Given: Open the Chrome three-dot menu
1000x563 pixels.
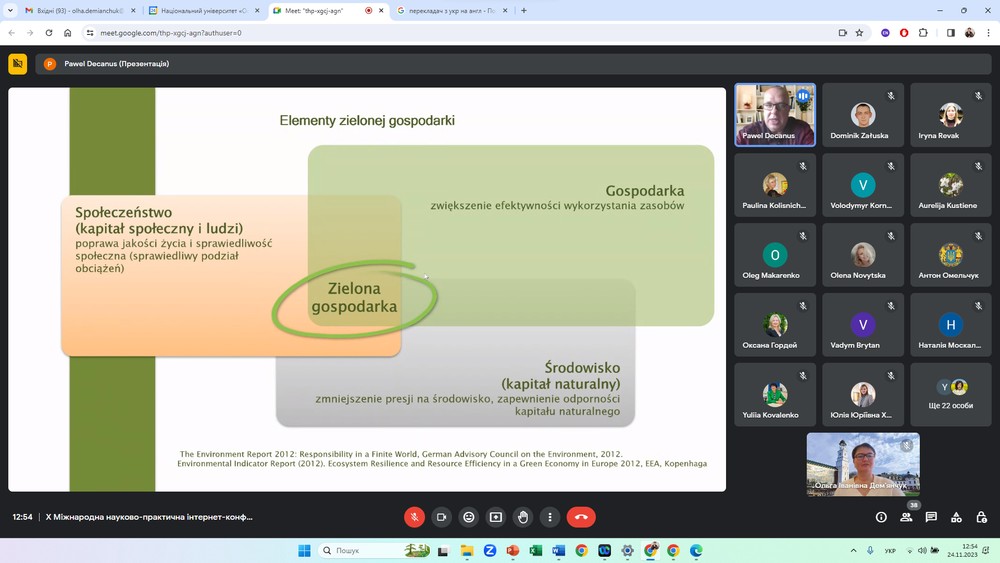Looking at the screenshot, I should 988,33.
